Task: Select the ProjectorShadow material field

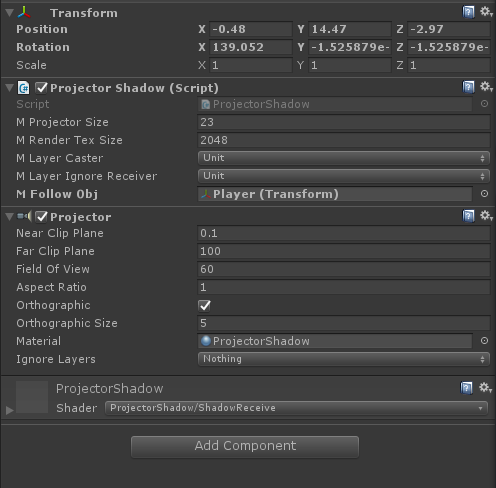Action: coord(335,341)
